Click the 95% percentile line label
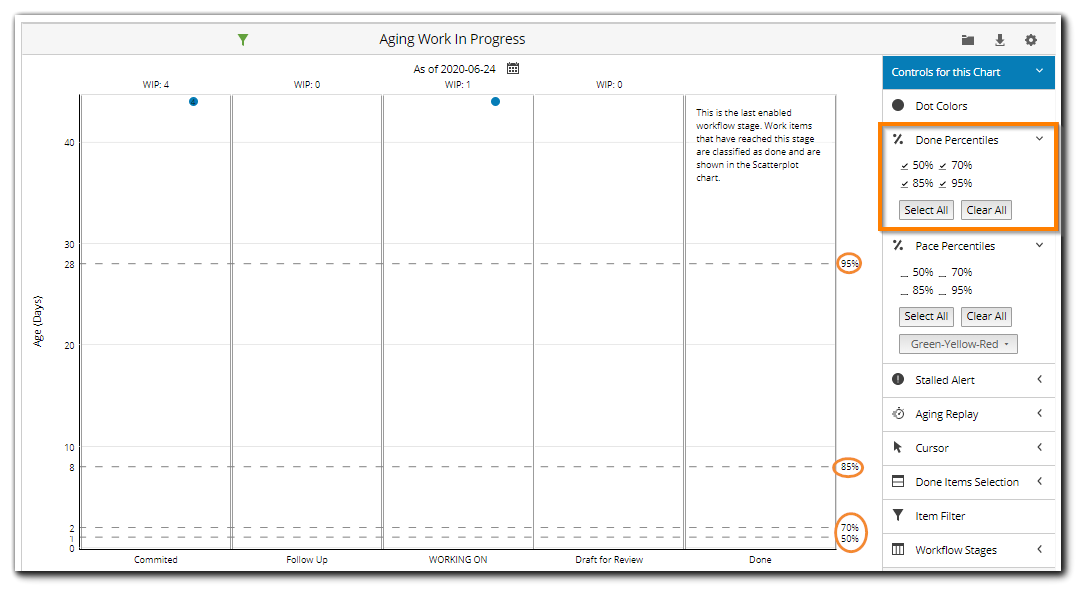 tap(849, 264)
